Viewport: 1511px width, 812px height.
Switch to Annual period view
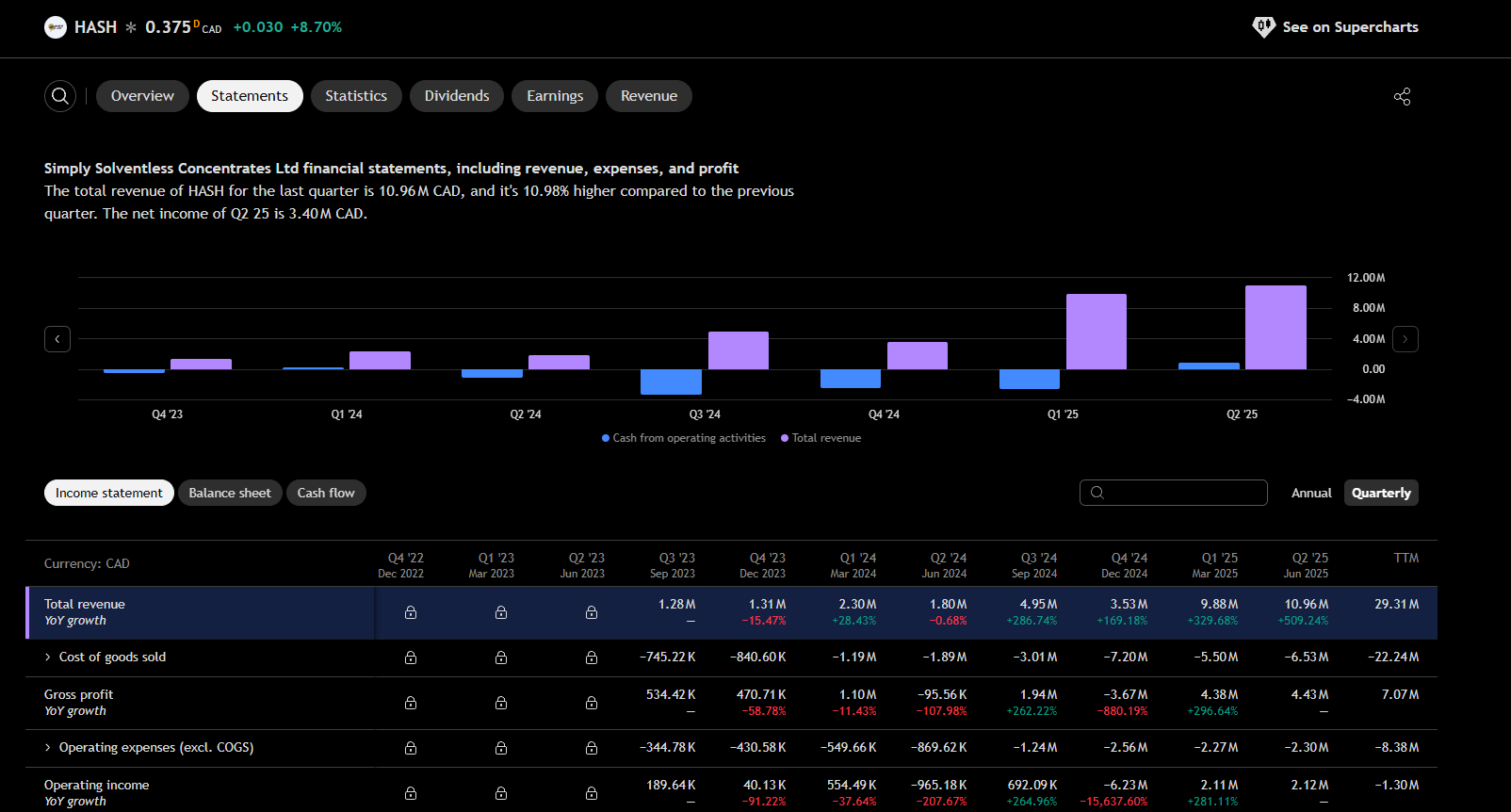click(1311, 493)
